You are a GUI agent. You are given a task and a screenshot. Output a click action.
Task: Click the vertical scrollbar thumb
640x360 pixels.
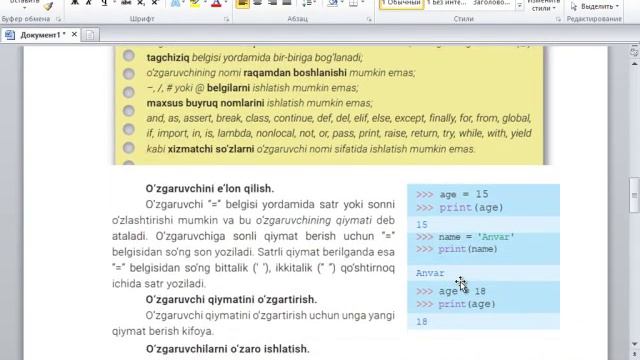(x=635, y=195)
